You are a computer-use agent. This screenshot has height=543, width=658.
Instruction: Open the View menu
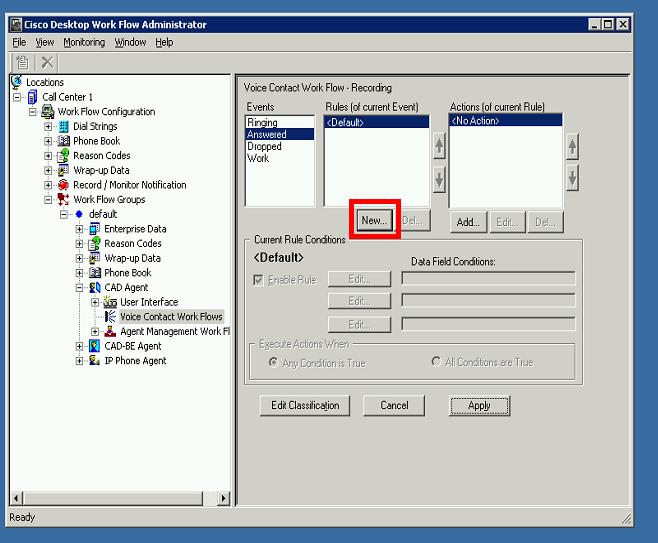[44, 42]
